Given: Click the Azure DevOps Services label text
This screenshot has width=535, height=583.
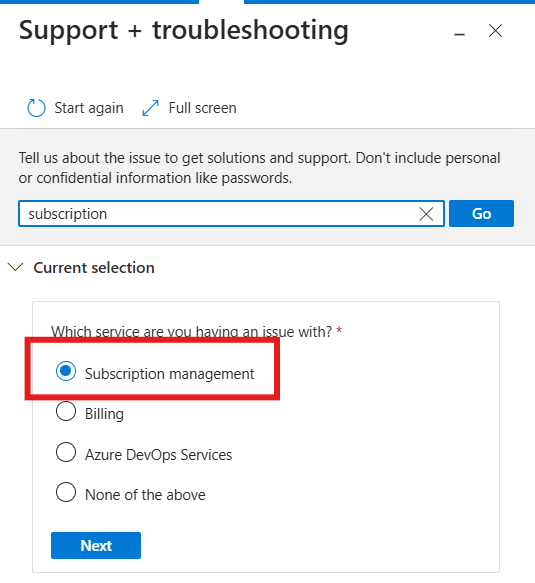Looking at the screenshot, I should click(x=158, y=454).
